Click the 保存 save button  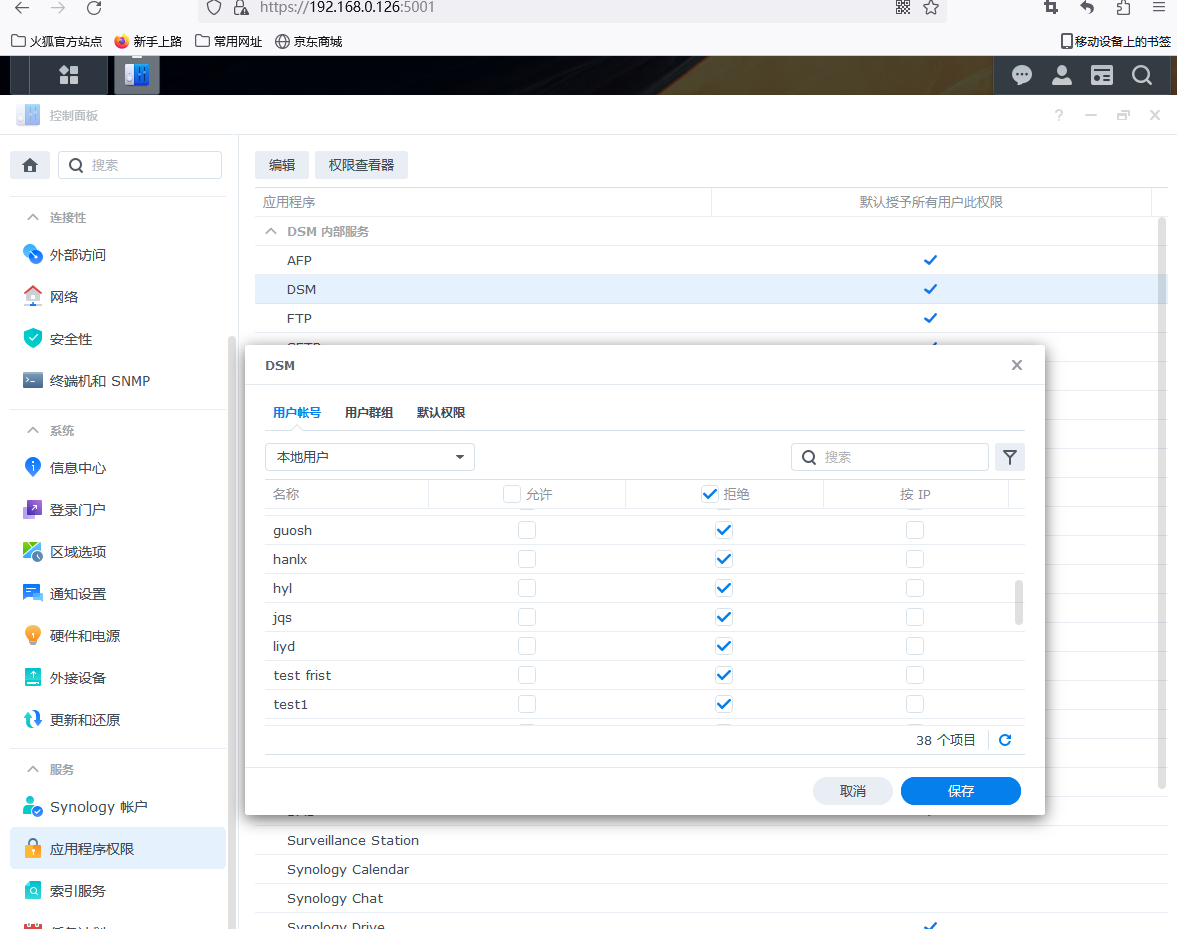[960, 791]
